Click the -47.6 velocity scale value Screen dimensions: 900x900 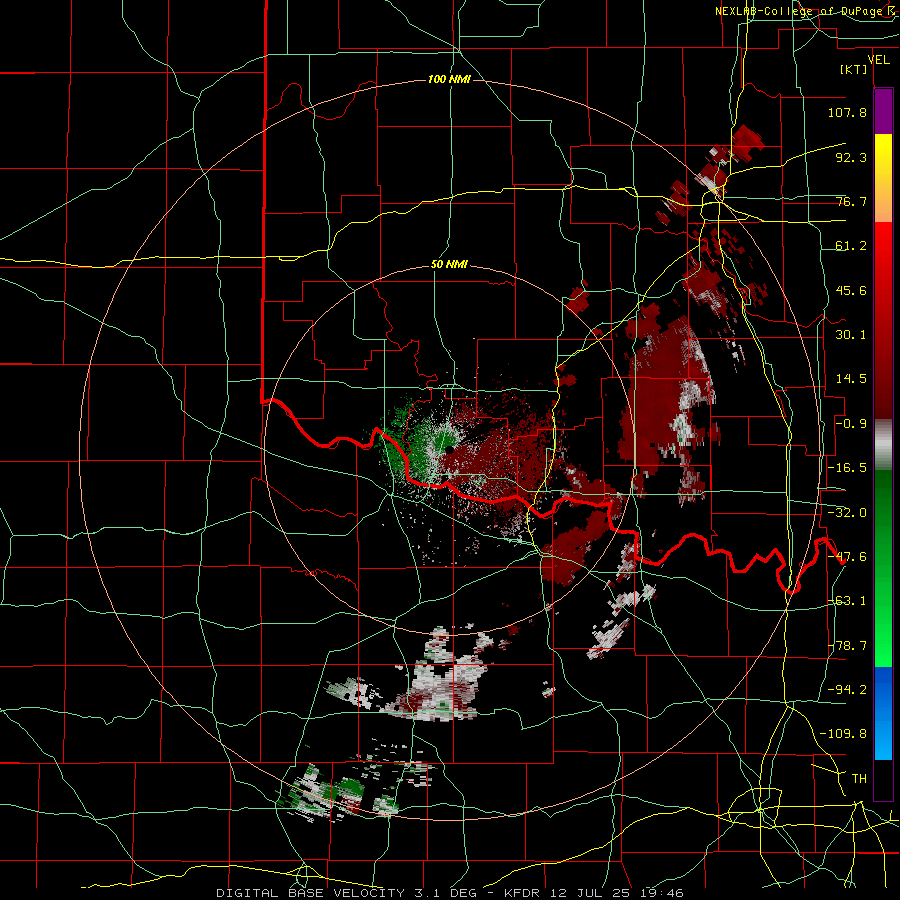(x=847, y=557)
